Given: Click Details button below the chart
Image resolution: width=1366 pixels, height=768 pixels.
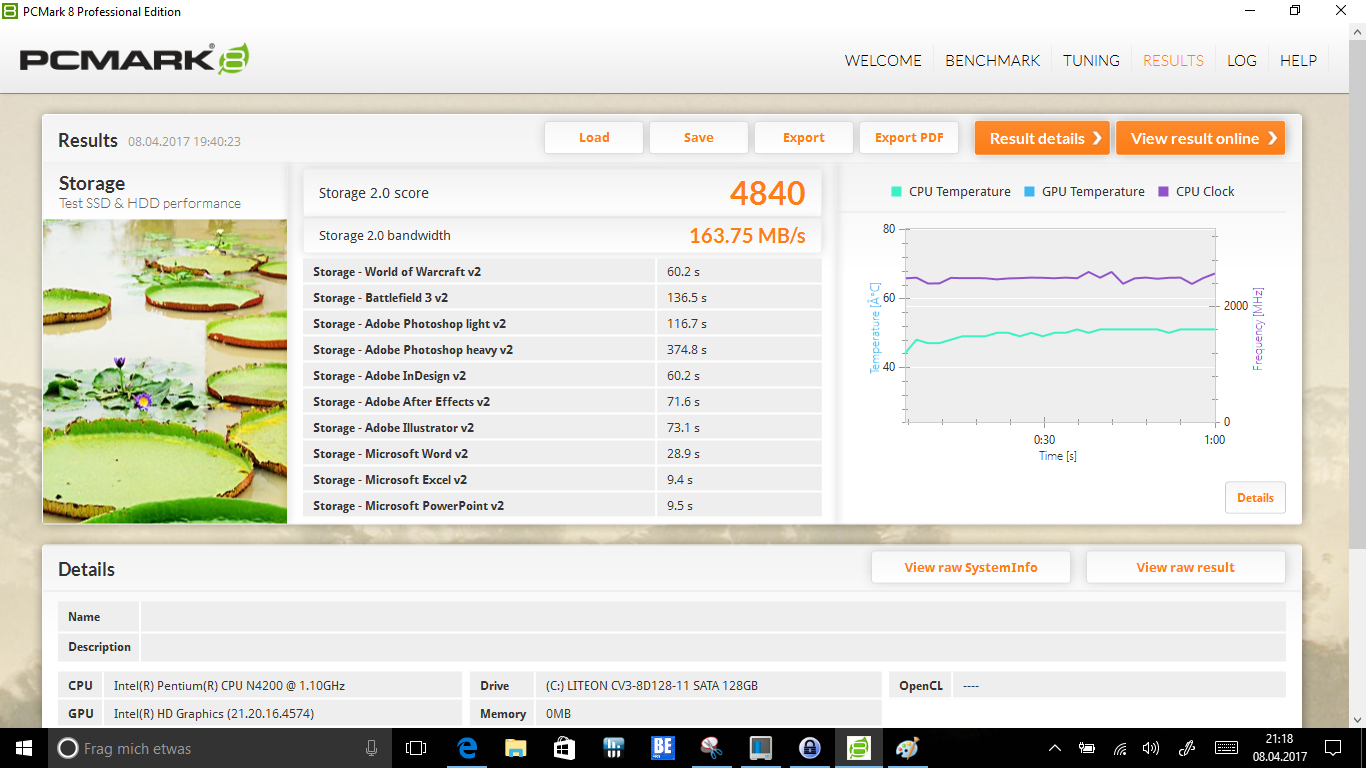Looking at the screenshot, I should click(x=1255, y=497).
